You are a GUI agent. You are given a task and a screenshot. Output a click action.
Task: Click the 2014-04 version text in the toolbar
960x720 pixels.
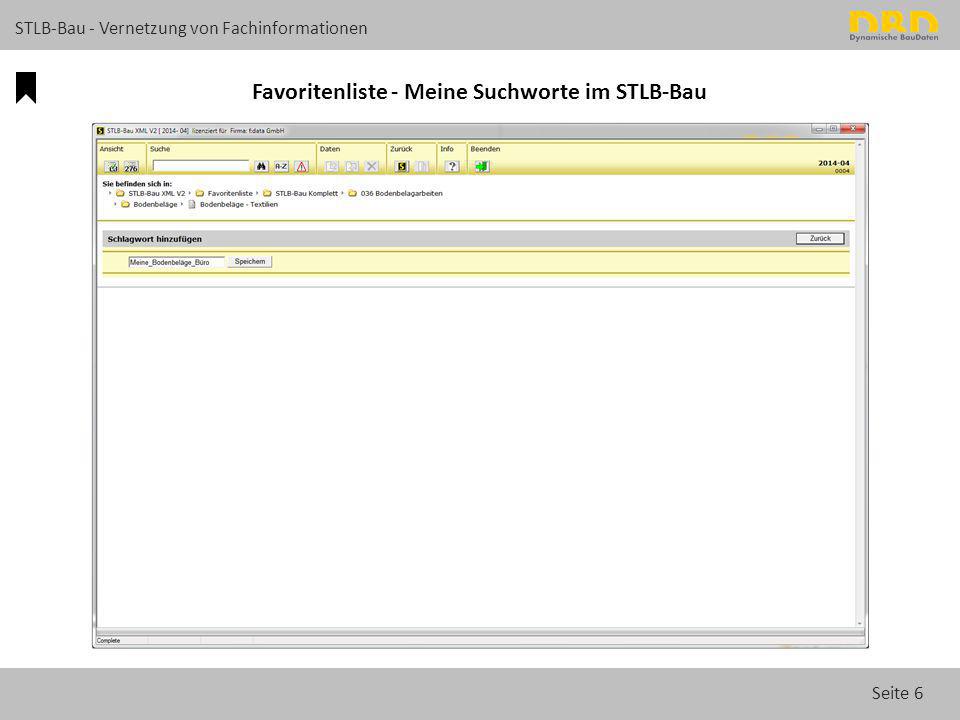[833, 163]
